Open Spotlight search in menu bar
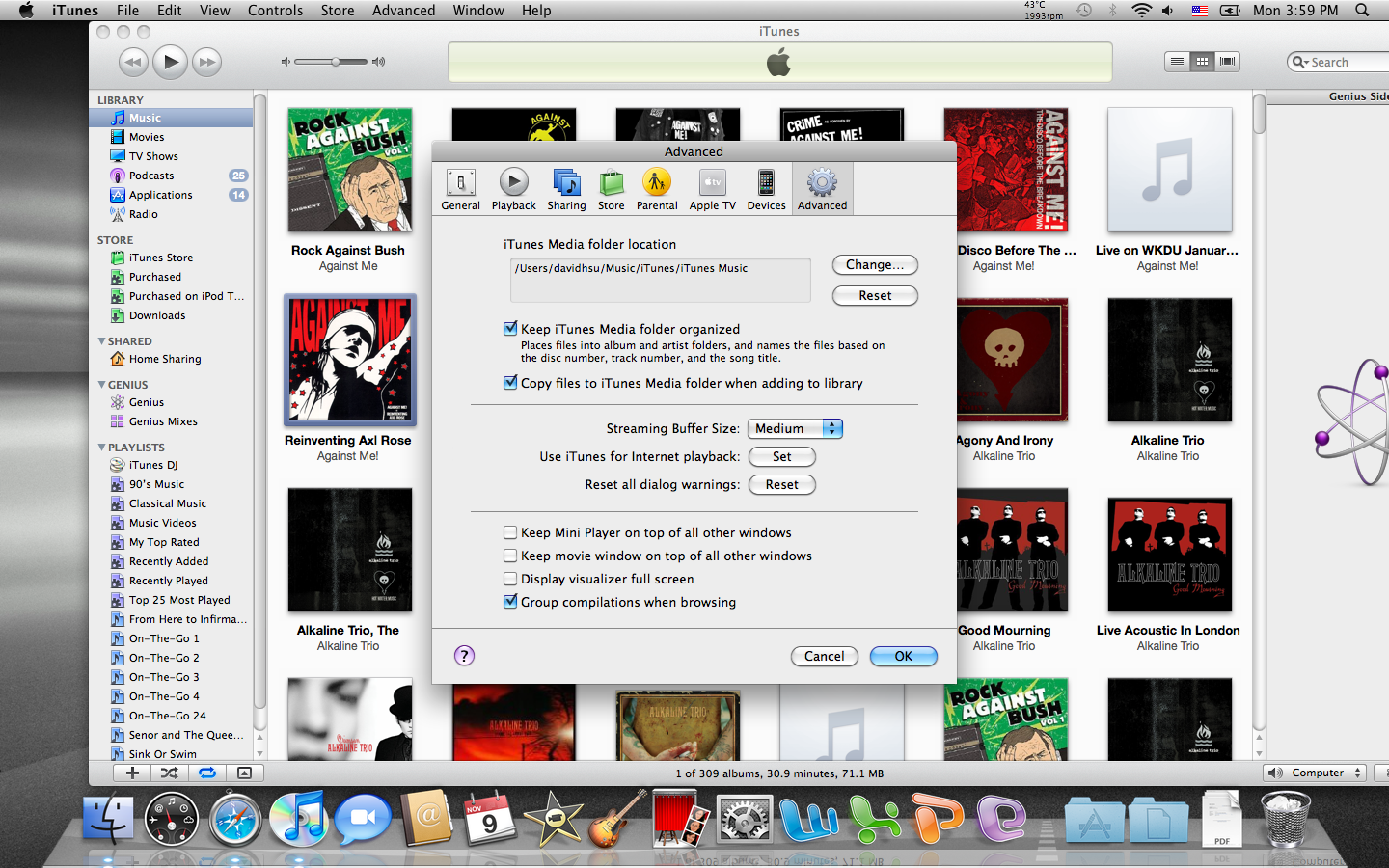Image resolution: width=1389 pixels, height=868 pixels. tap(1362, 11)
